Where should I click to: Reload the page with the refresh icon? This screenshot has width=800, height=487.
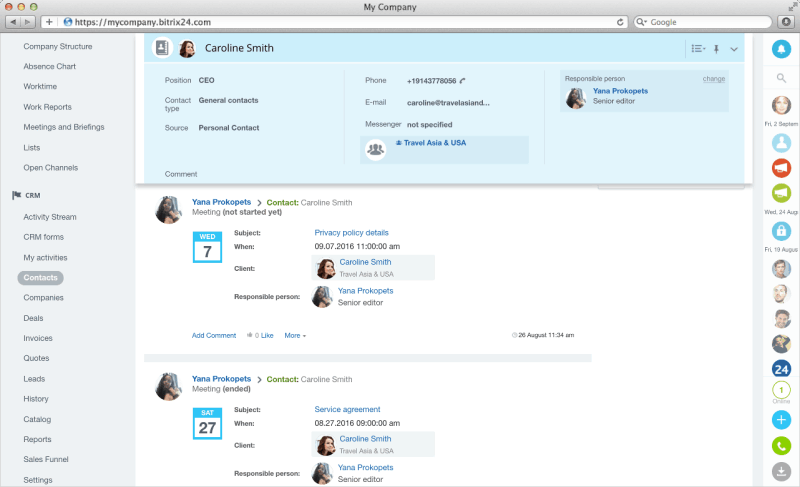620,22
